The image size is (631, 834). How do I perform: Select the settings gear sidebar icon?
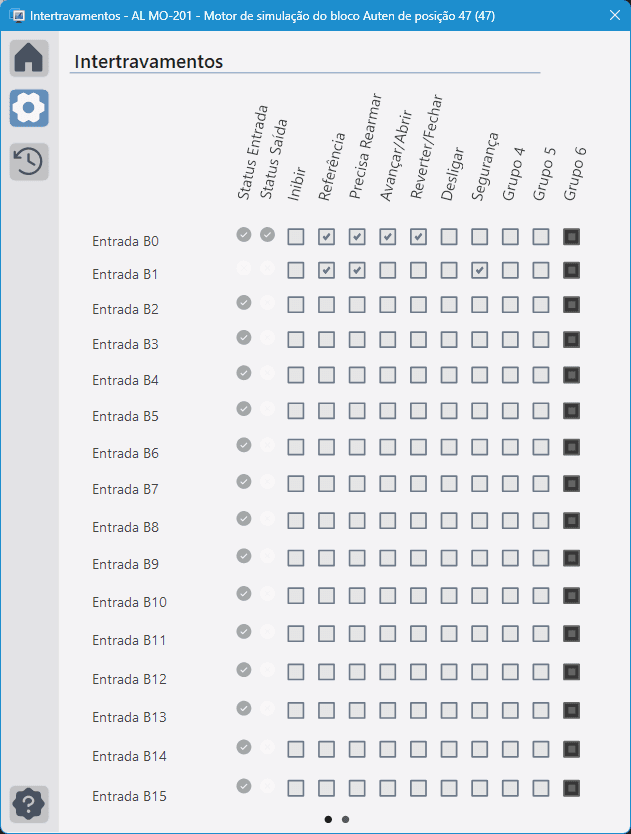pos(29,108)
